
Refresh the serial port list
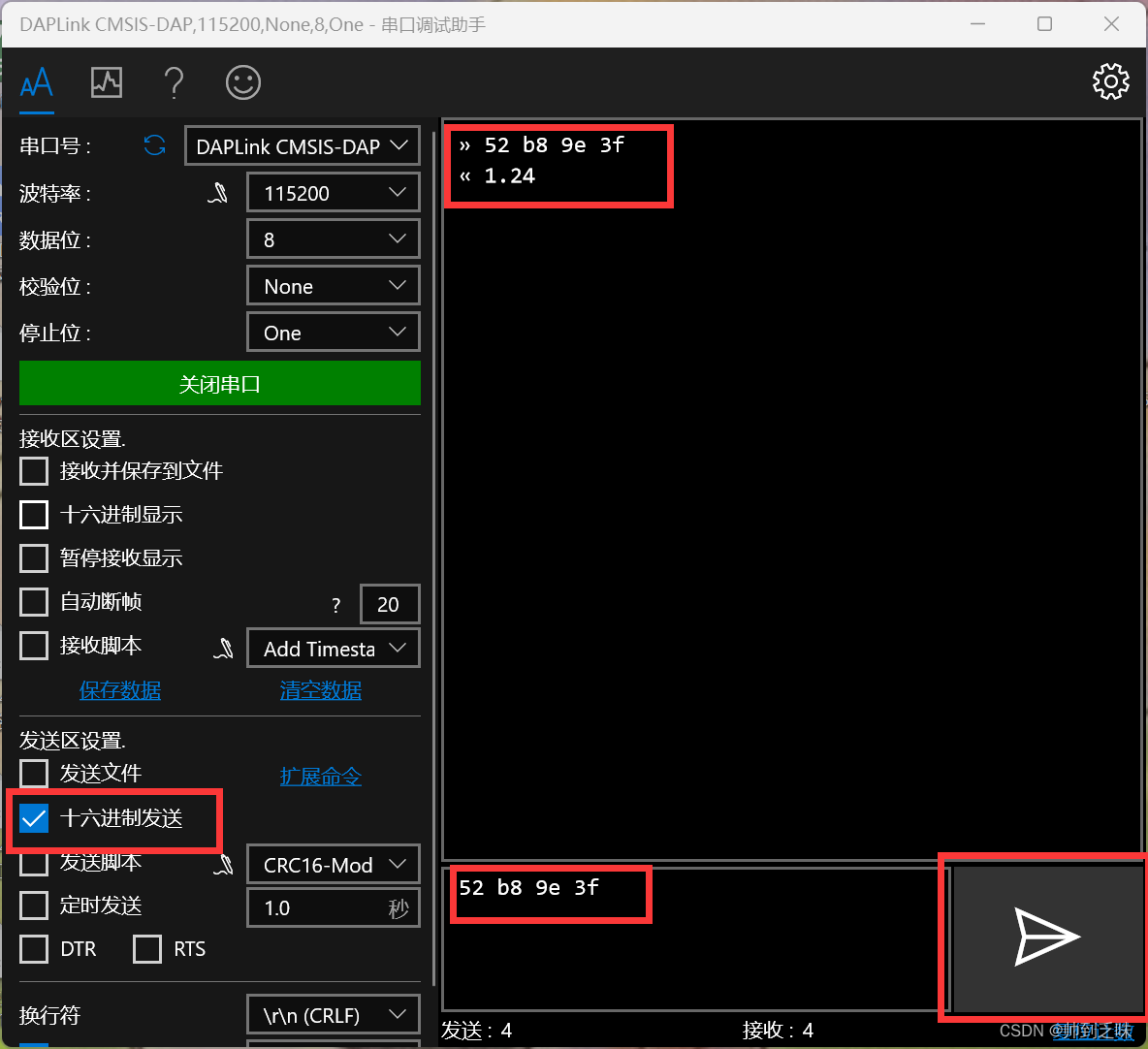tap(154, 145)
